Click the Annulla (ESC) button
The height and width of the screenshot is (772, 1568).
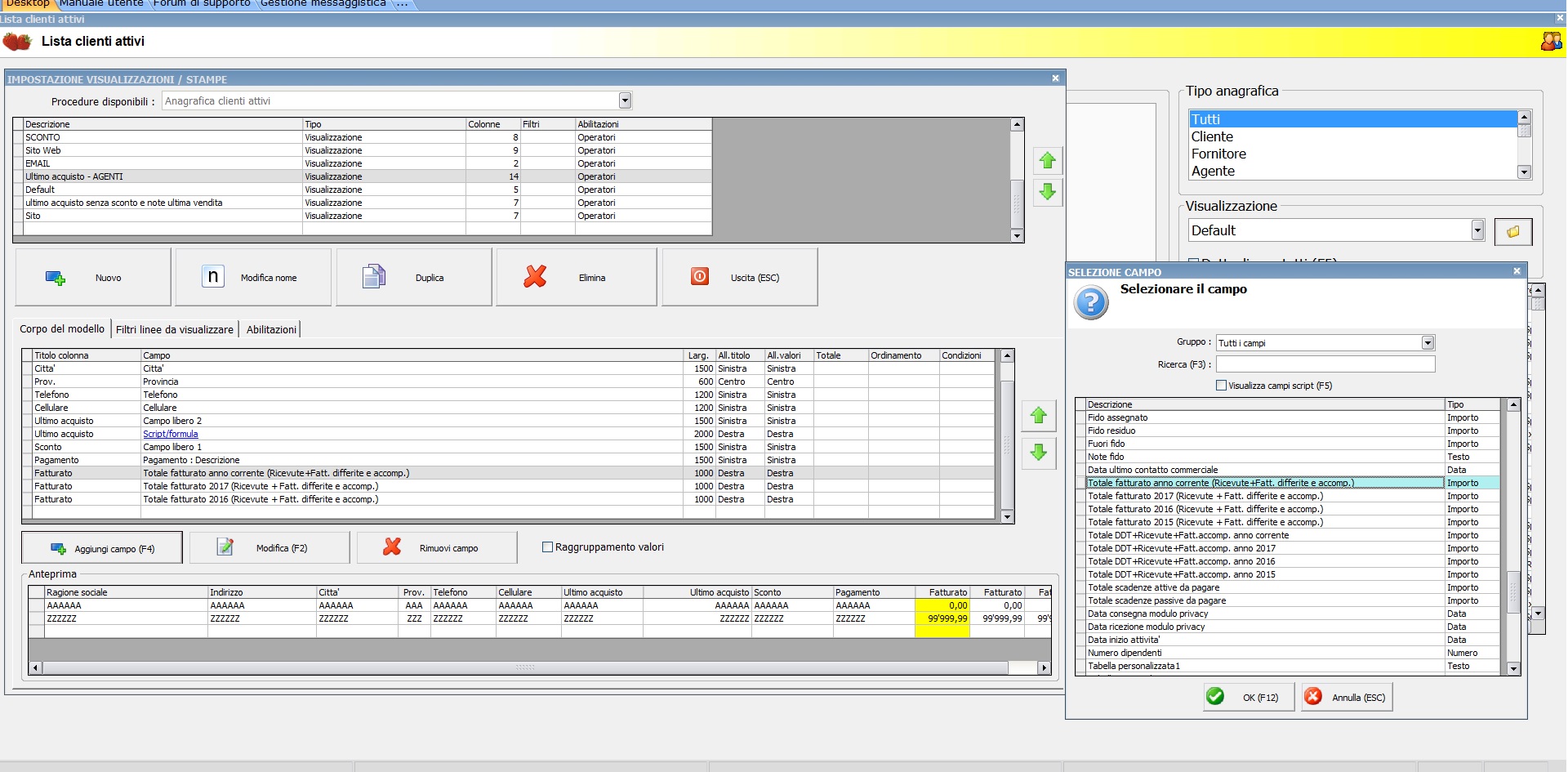(x=1346, y=697)
